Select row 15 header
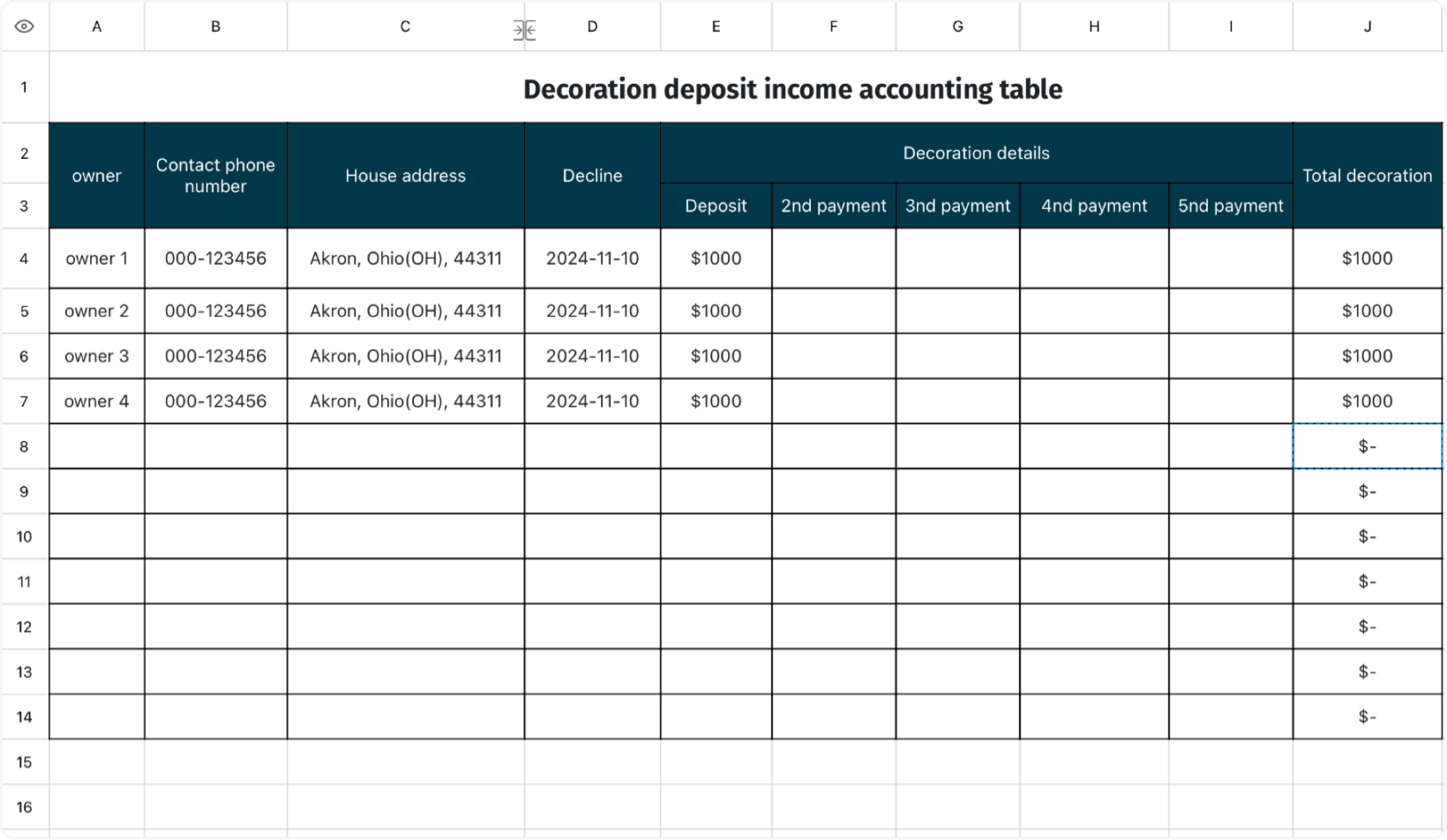The image size is (1447, 840). pyautogui.click(x=24, y=761)
